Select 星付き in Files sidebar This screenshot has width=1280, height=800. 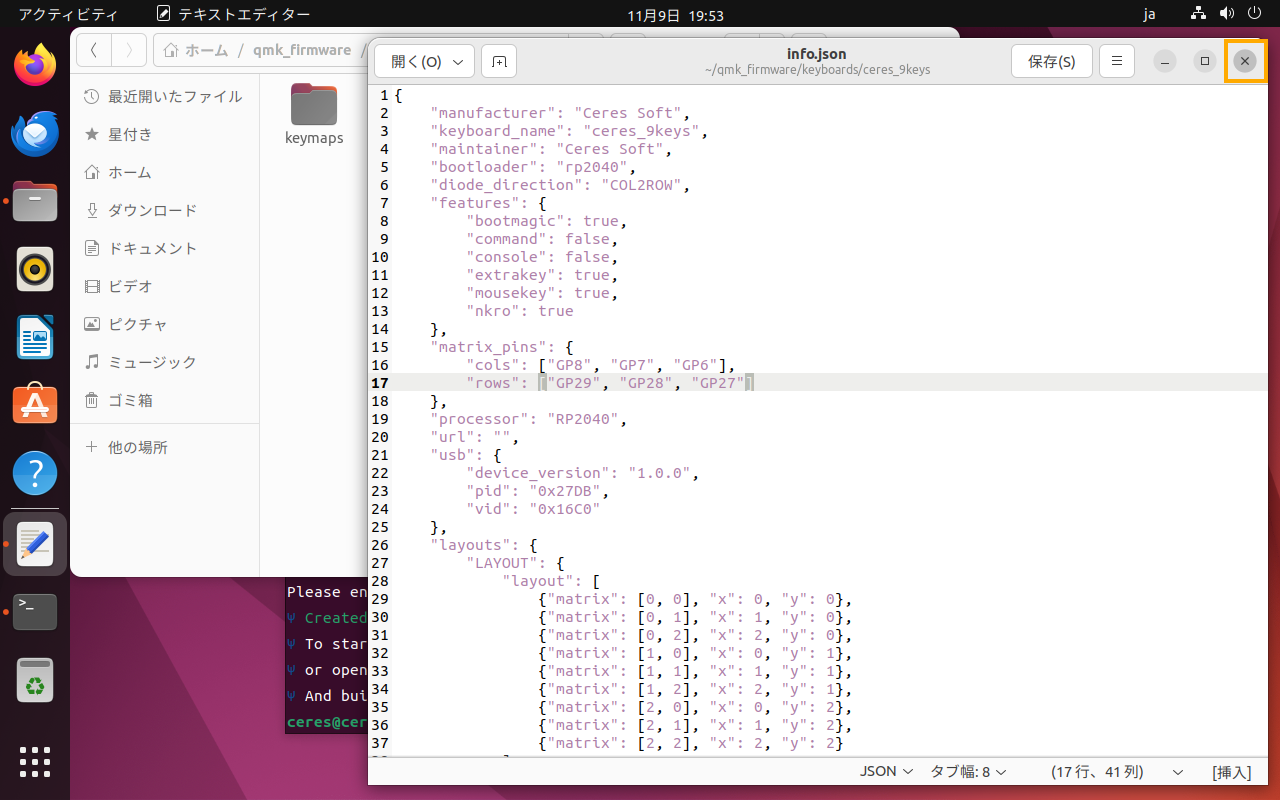pos(165,134)
